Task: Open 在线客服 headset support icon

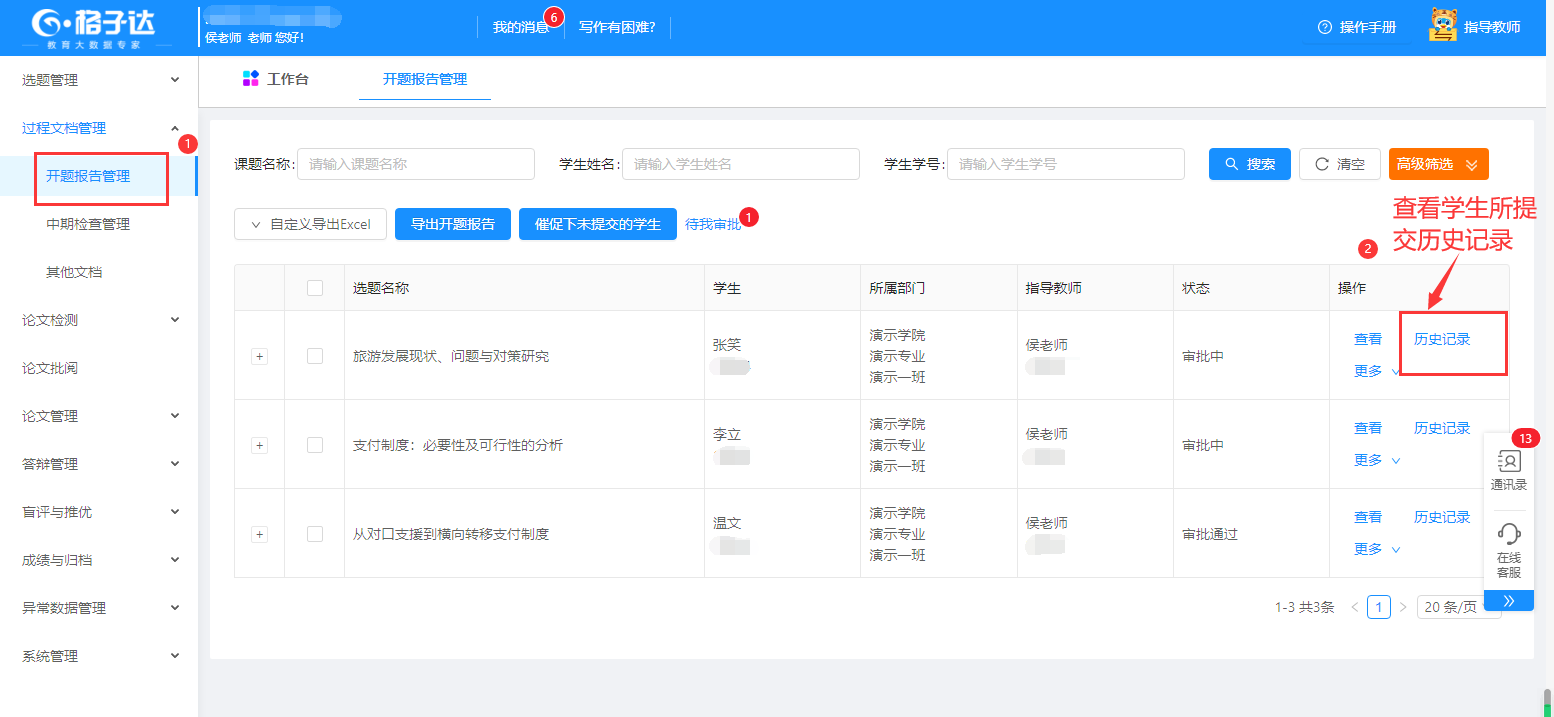Action: pyautogui.click(x=1508, y=534)
